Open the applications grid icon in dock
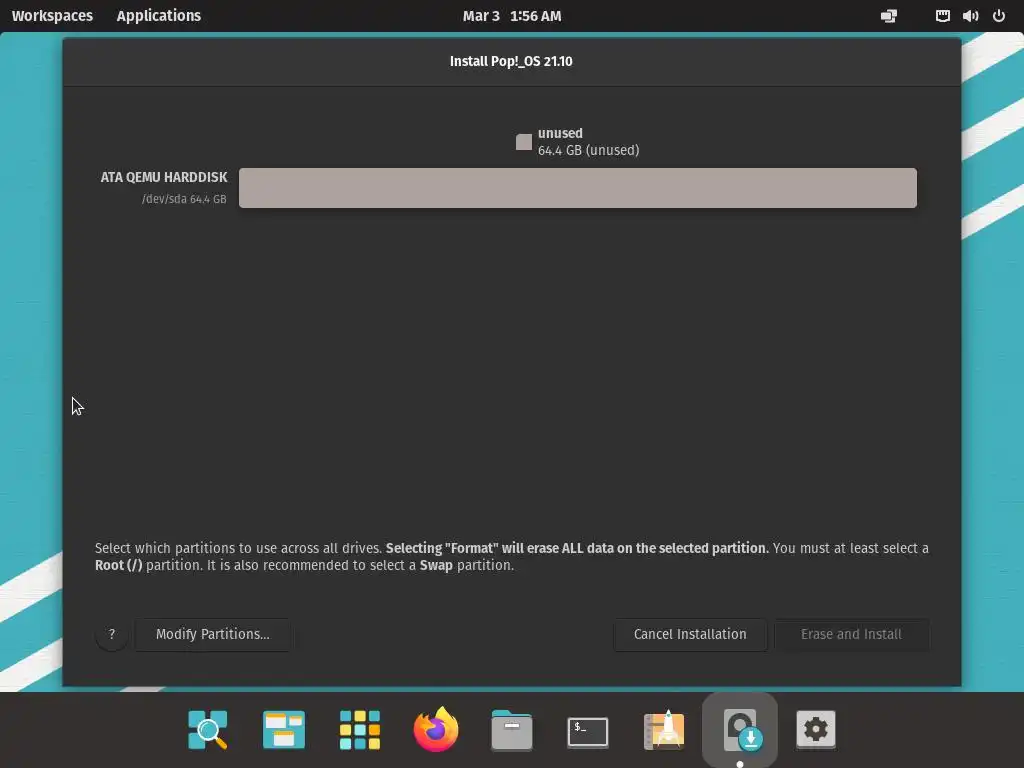The width and height of the screenshot is (1024, 768). coord(360,729)
